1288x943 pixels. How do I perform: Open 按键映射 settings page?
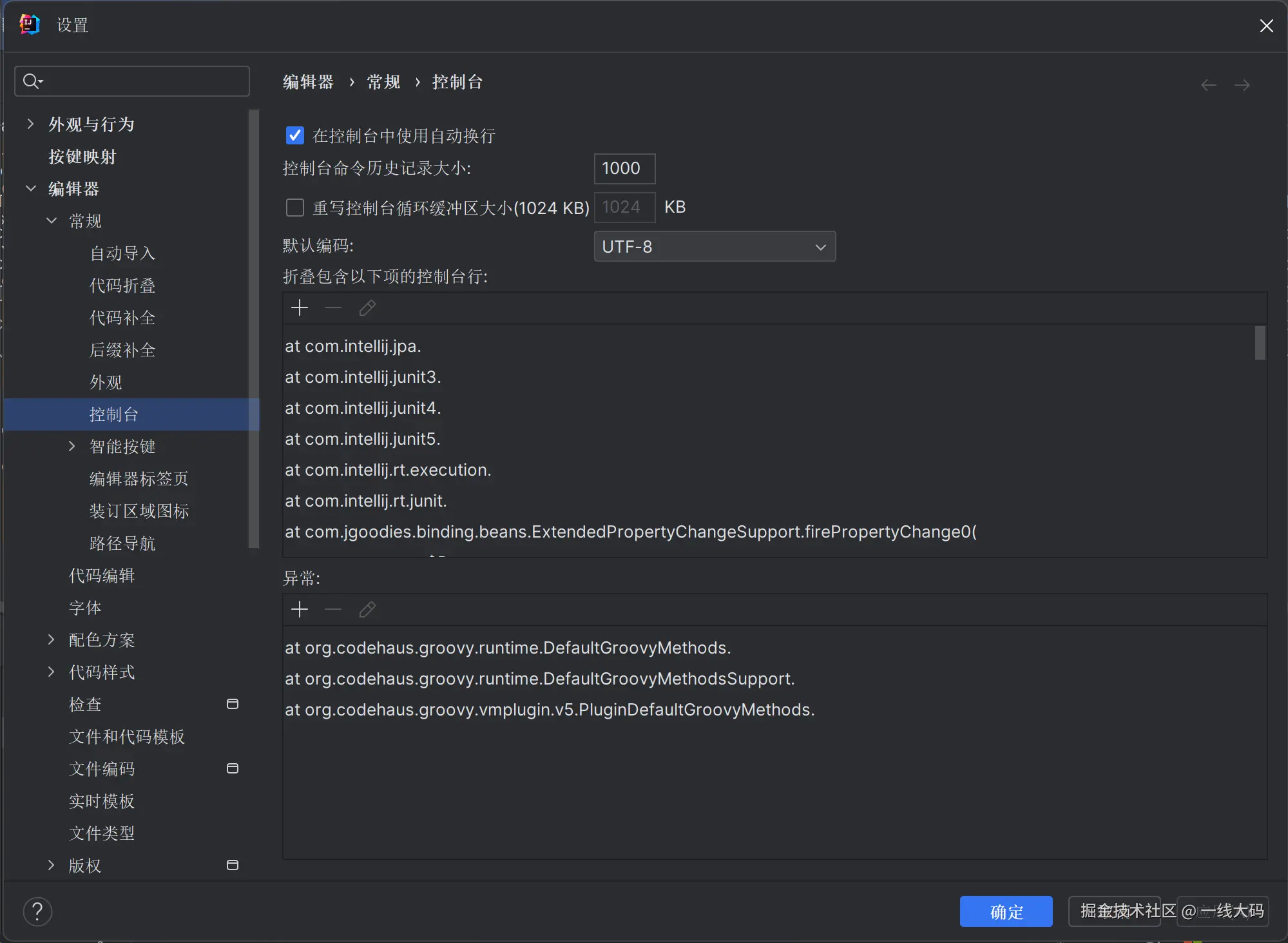point(82,157)
